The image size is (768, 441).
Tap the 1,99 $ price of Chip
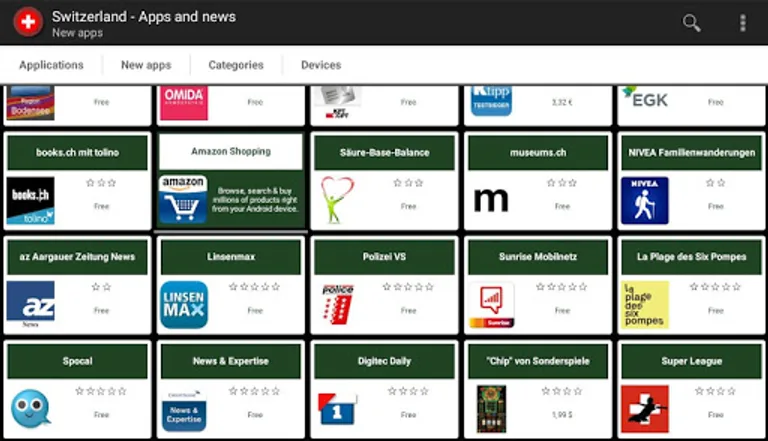[562, 415]
